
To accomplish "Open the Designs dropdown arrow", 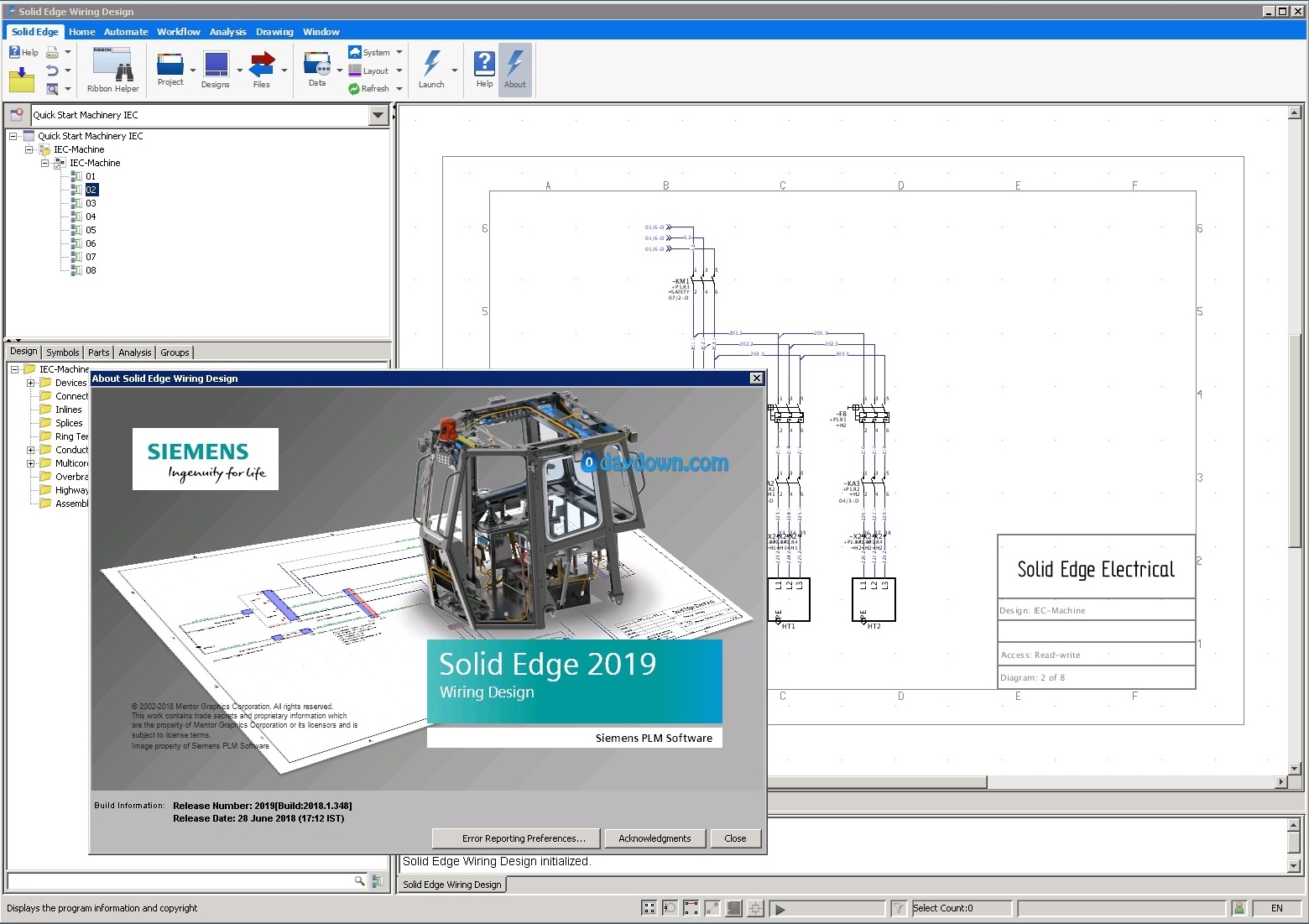I will tap(240, 70).
